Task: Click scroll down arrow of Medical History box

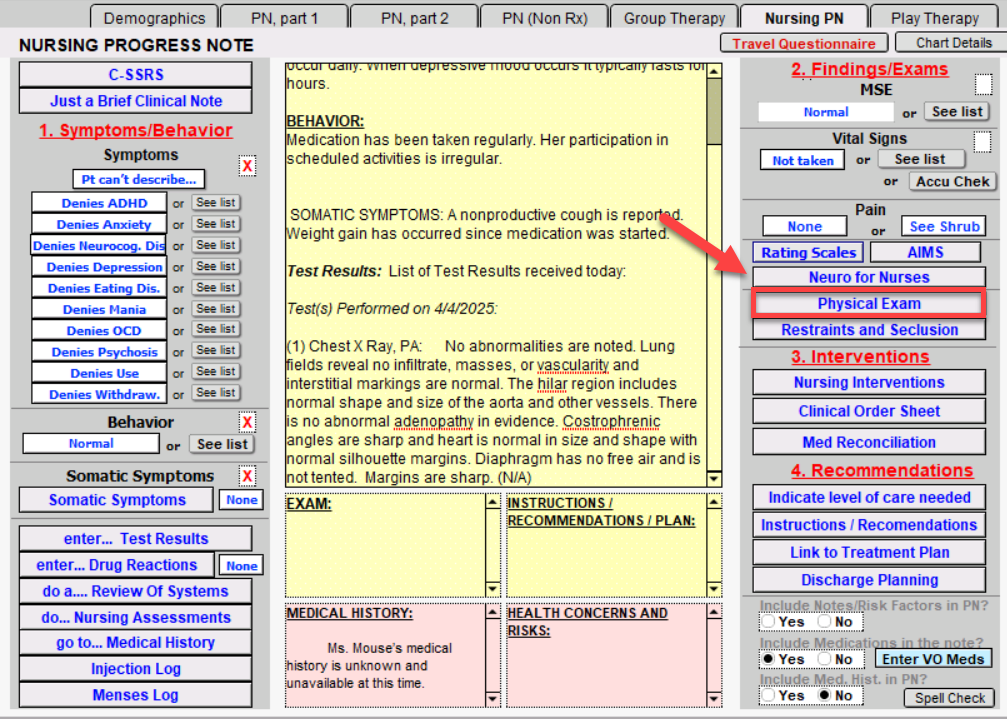Action: pyautogui.click(x=492, y=698)
